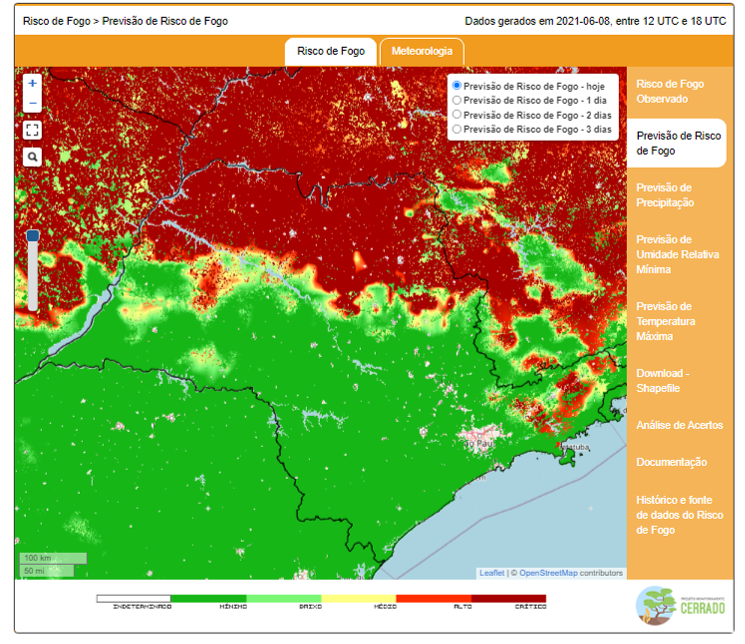The image size is (745, 644).
Task: Toggle fullscreen map view icon
Action: point(32,130)
